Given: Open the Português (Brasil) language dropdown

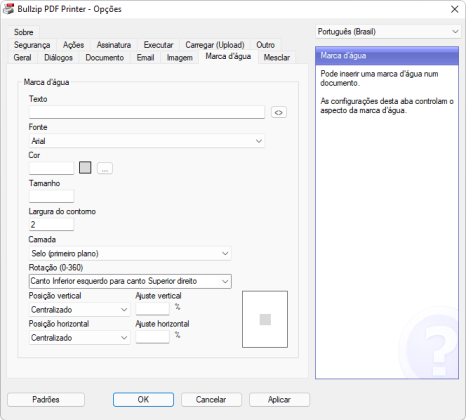Looking at the screenshot, I should [387, 32].
